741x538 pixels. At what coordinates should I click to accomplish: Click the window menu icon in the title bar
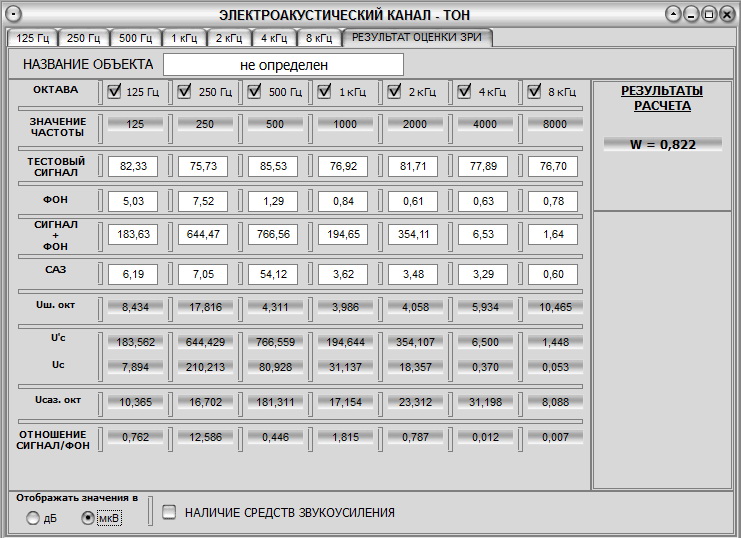[x=13, y=15]
